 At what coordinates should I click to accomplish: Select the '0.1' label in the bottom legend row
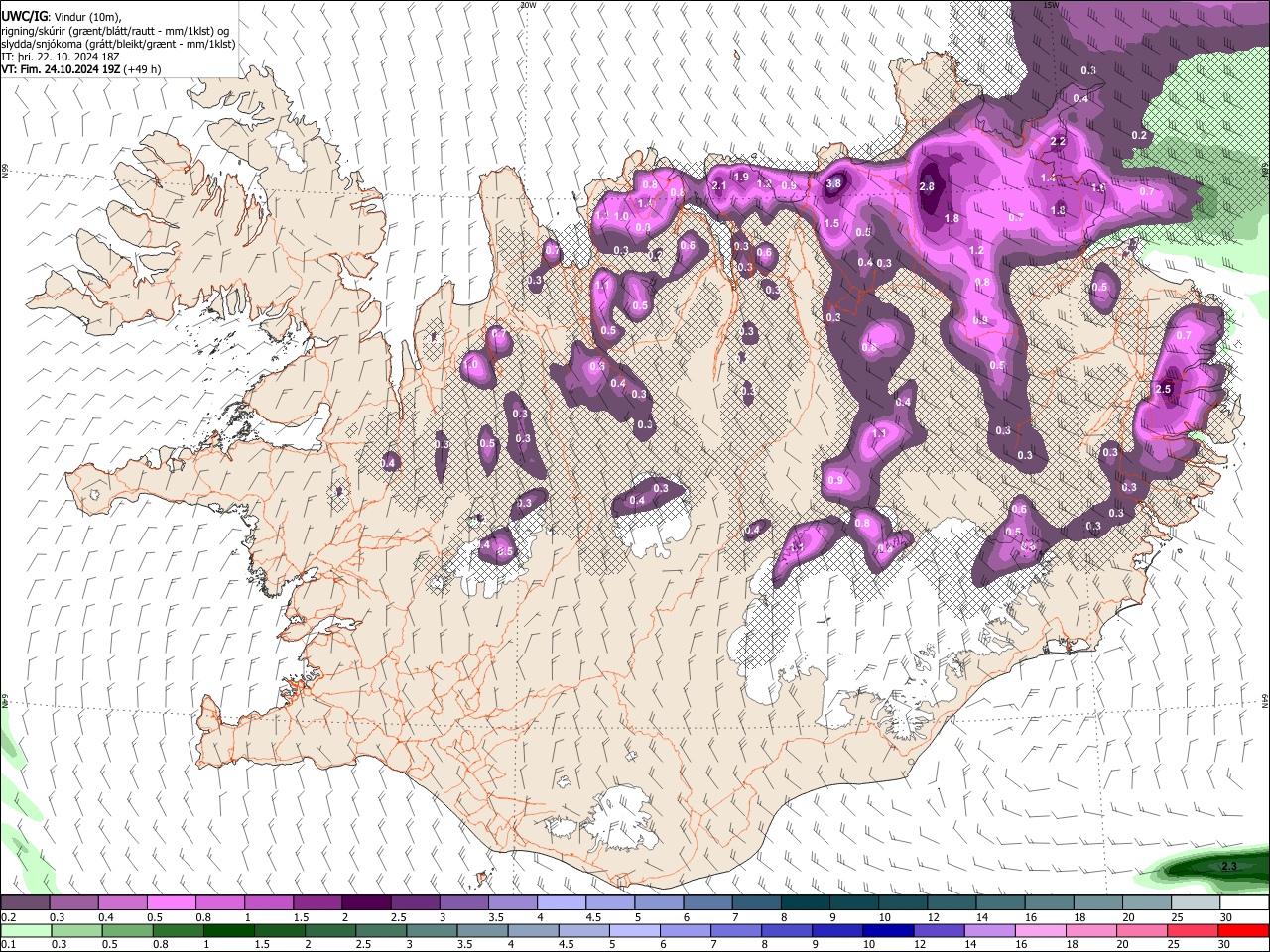[x=8, y=944]
